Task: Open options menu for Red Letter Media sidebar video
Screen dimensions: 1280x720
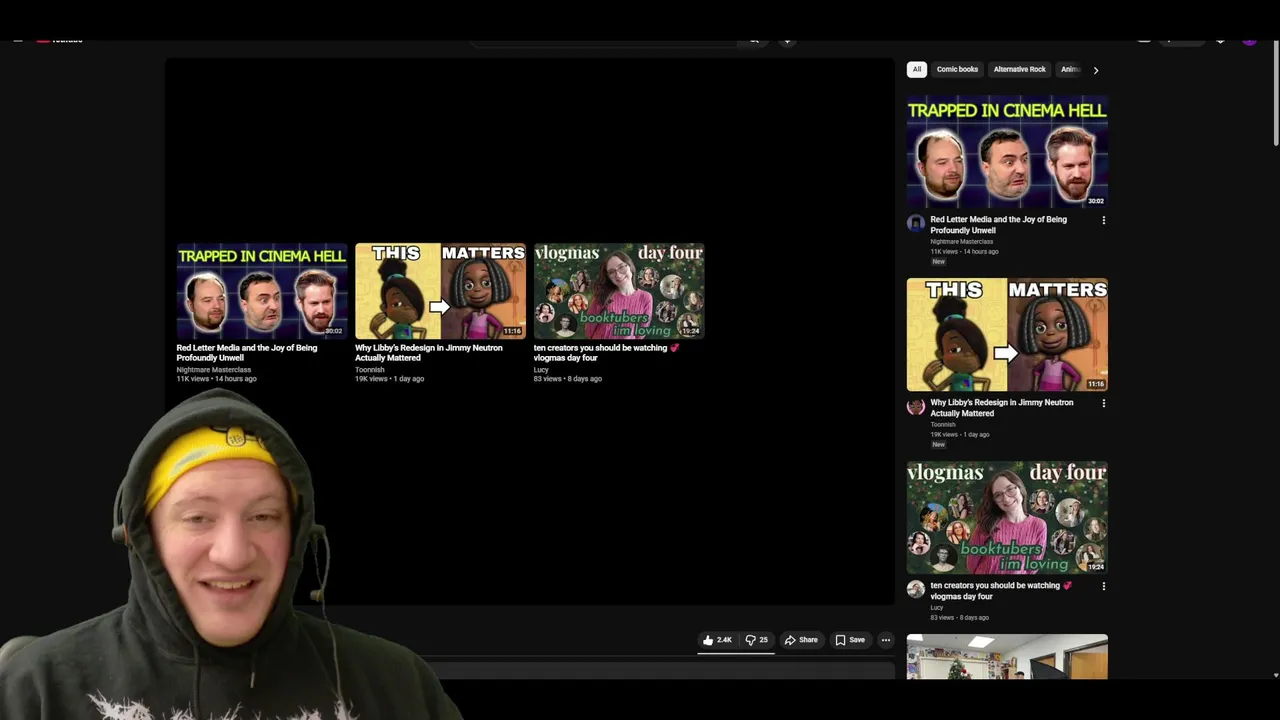Action: [1104, 220]
